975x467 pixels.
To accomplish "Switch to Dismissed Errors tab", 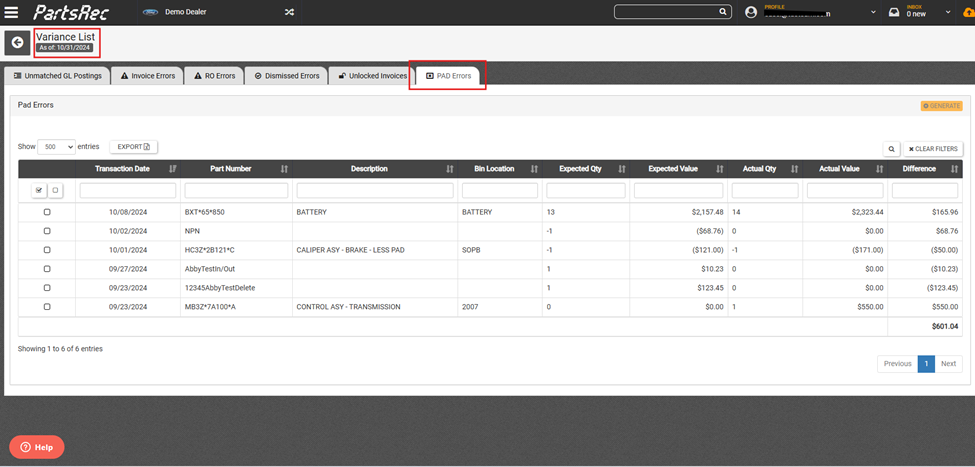I will coord(285,76).
